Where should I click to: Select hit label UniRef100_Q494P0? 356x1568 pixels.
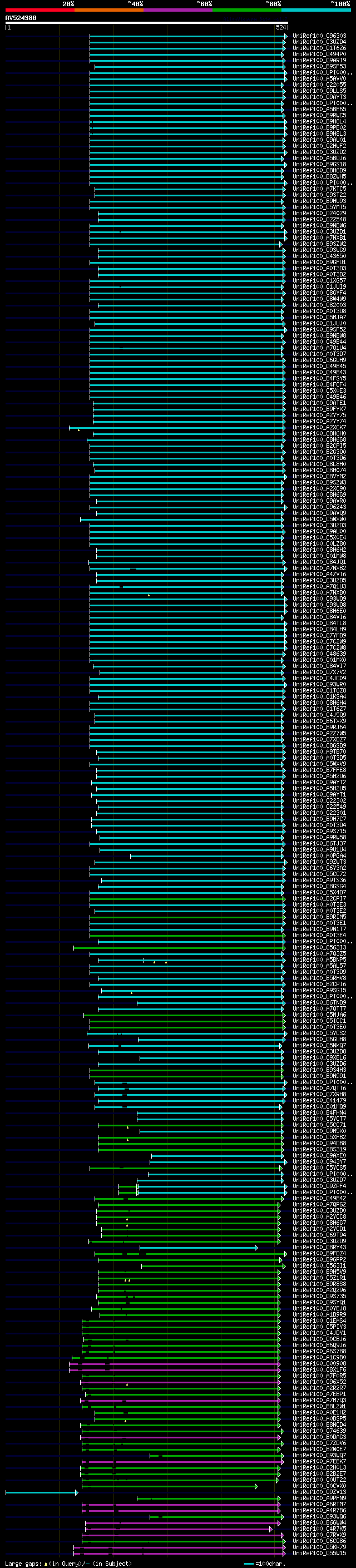click(x=319, y=54)
